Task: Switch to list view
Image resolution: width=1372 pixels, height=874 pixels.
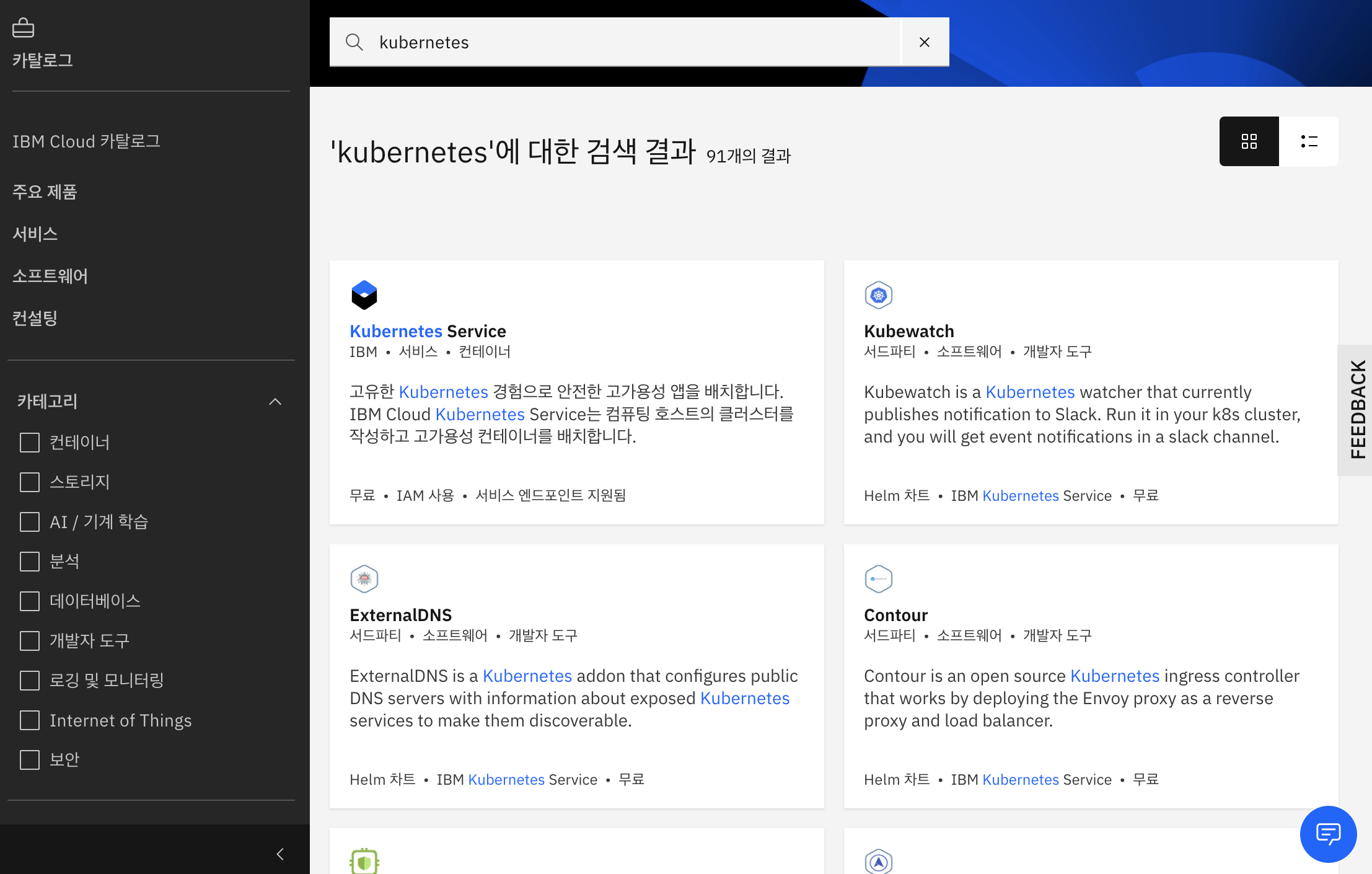Action: pos(1309,141)
